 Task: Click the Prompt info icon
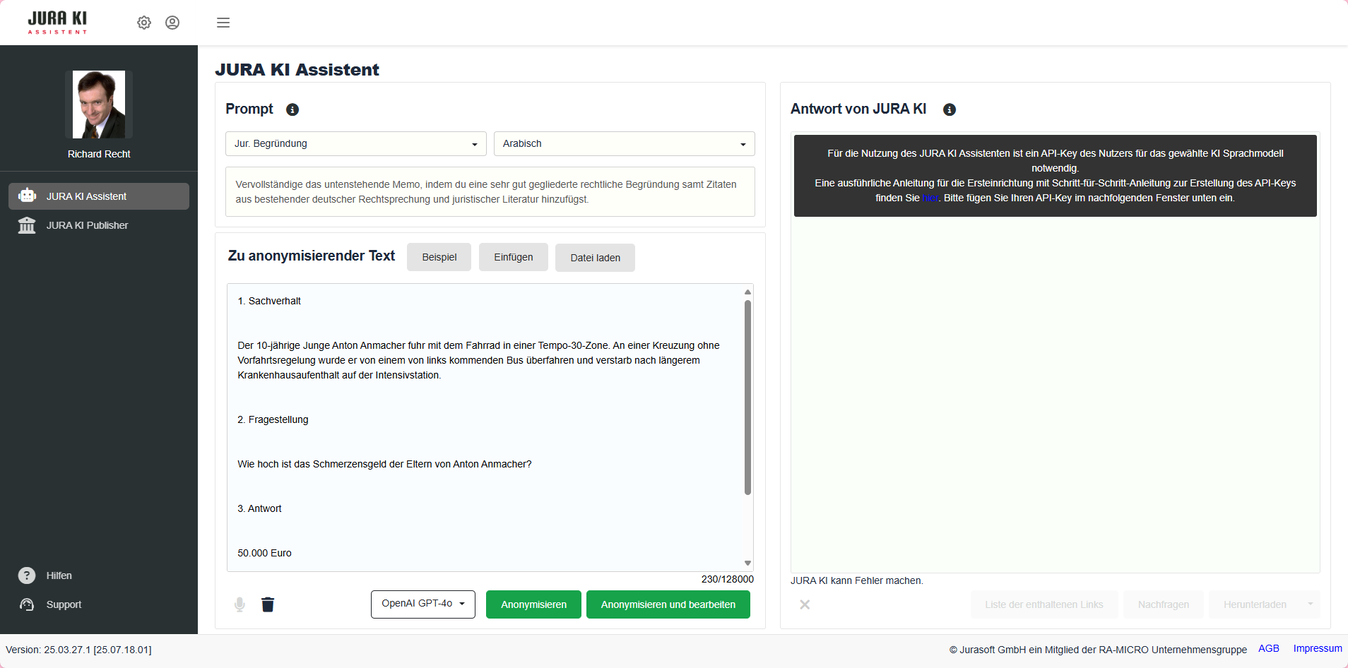(292, 110)
